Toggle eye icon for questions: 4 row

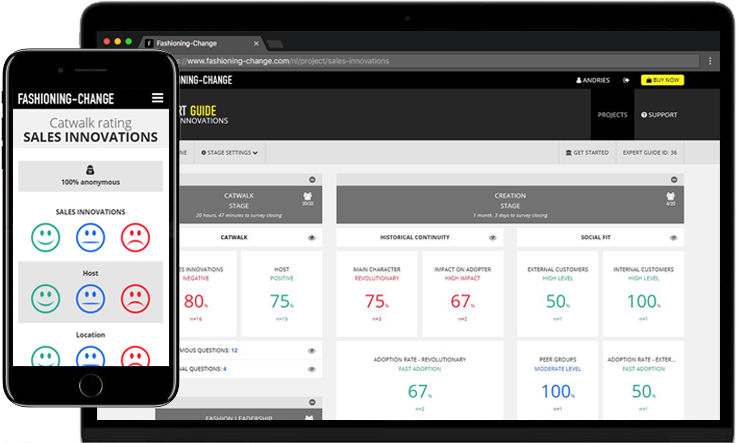point(311,369)
